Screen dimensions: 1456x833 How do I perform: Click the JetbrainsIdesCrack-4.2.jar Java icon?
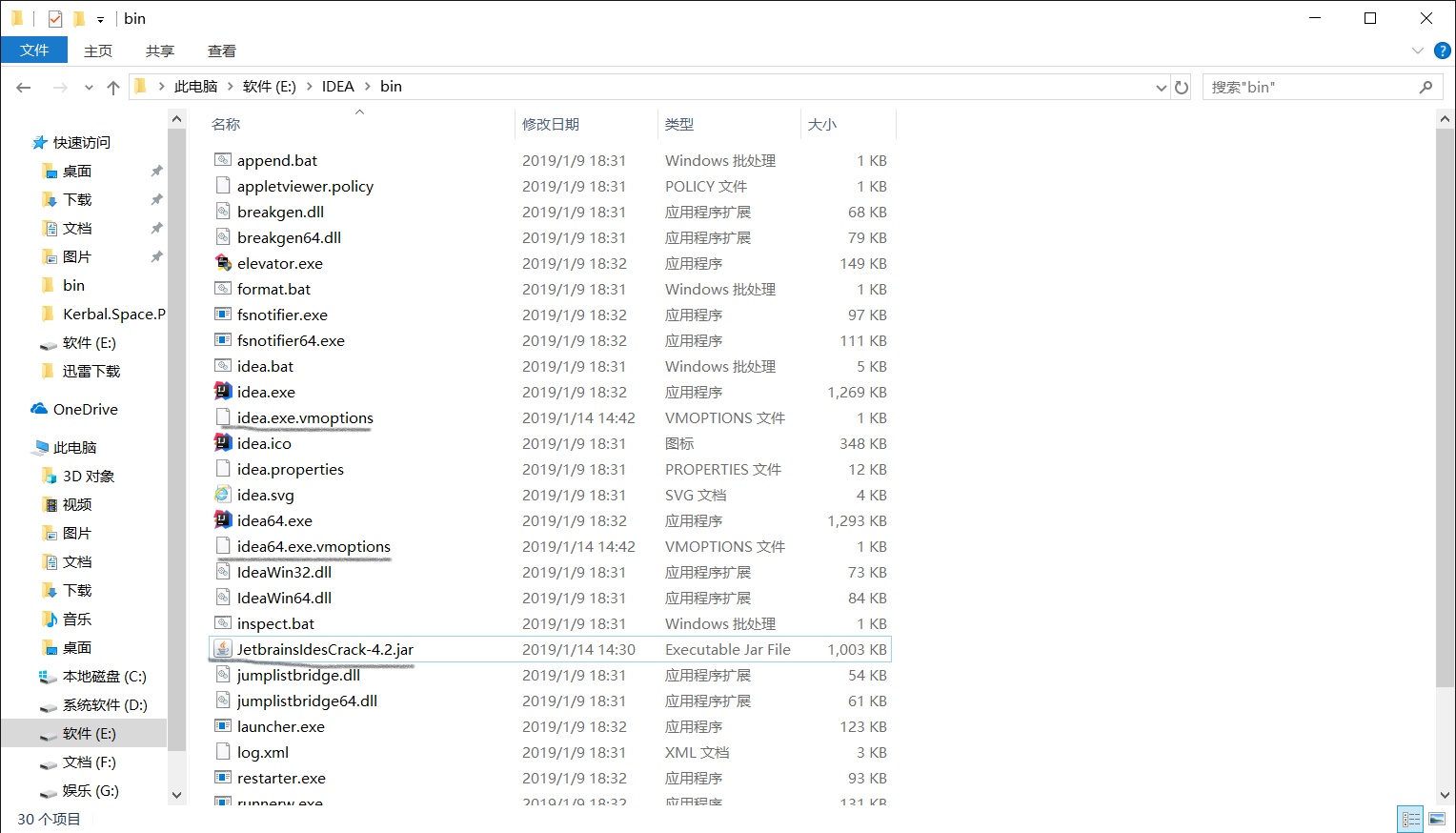(223, 649)
